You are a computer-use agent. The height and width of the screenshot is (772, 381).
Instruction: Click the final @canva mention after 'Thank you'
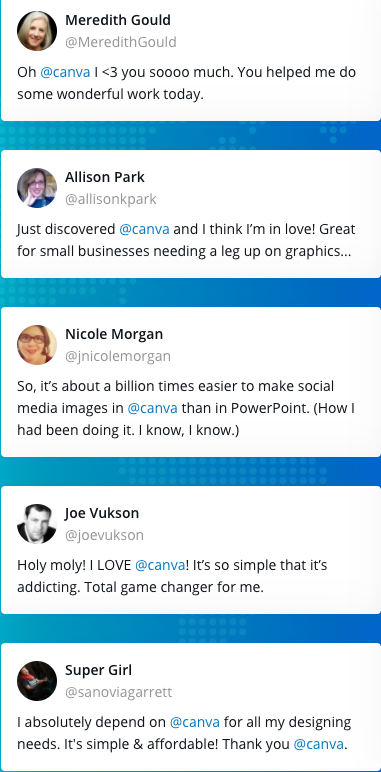318,744
